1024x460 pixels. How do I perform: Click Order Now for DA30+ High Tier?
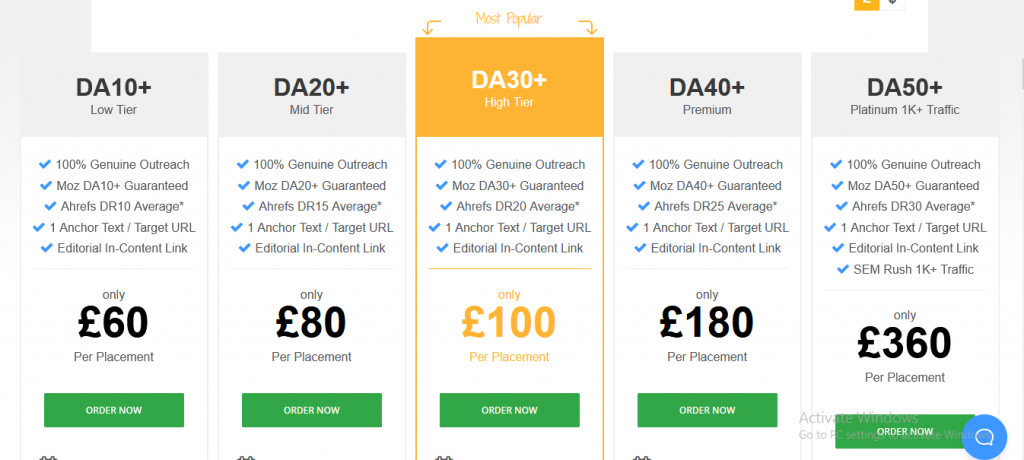(x=509, y=410)
